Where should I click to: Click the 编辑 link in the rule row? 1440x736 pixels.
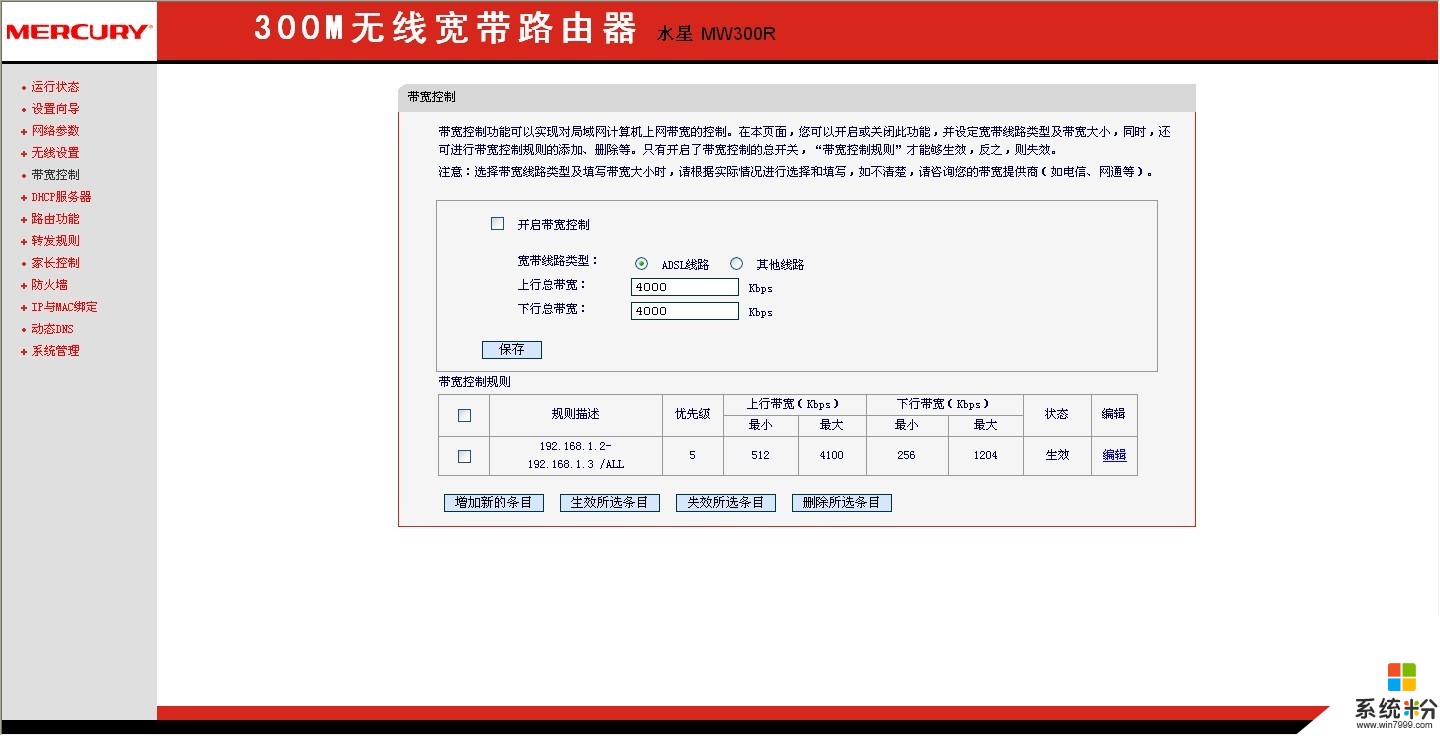pos(1114,455)
